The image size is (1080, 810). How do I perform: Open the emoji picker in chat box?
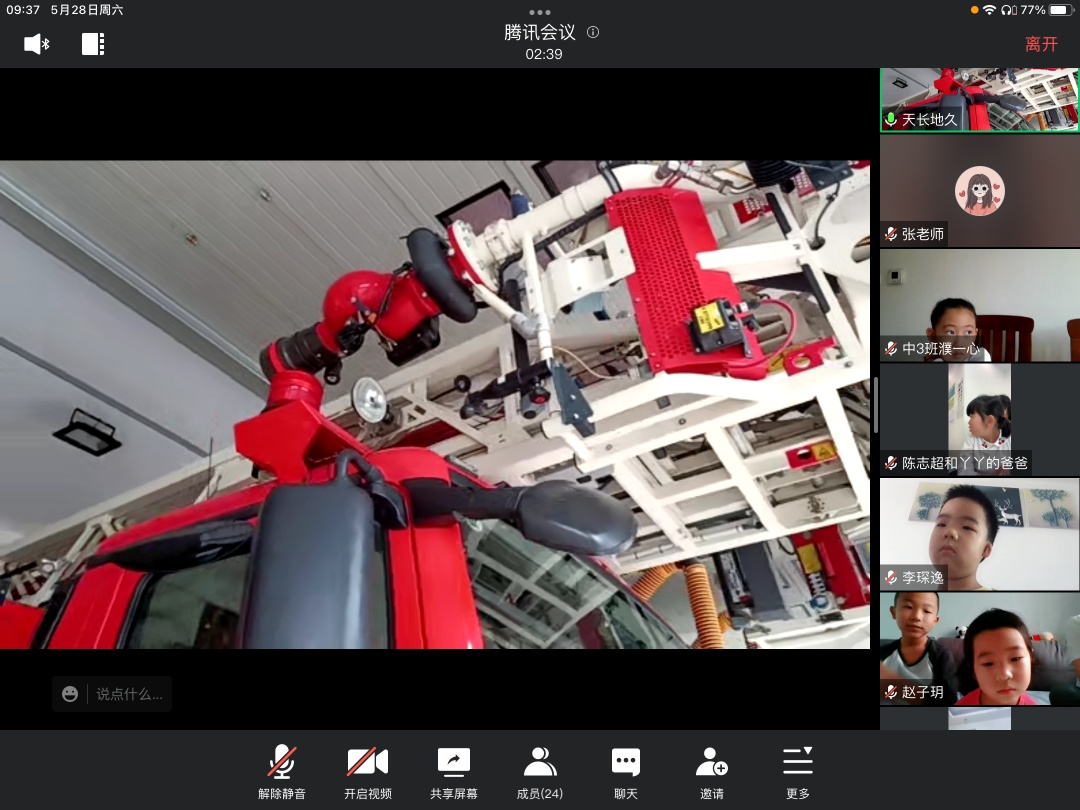70,694
